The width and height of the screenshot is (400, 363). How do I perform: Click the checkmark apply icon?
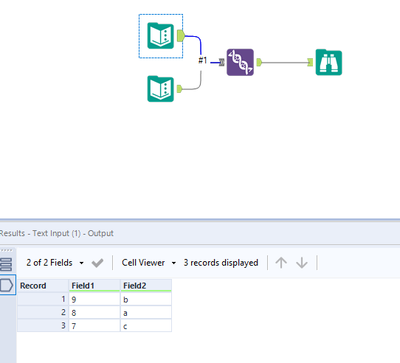point(97,263)
